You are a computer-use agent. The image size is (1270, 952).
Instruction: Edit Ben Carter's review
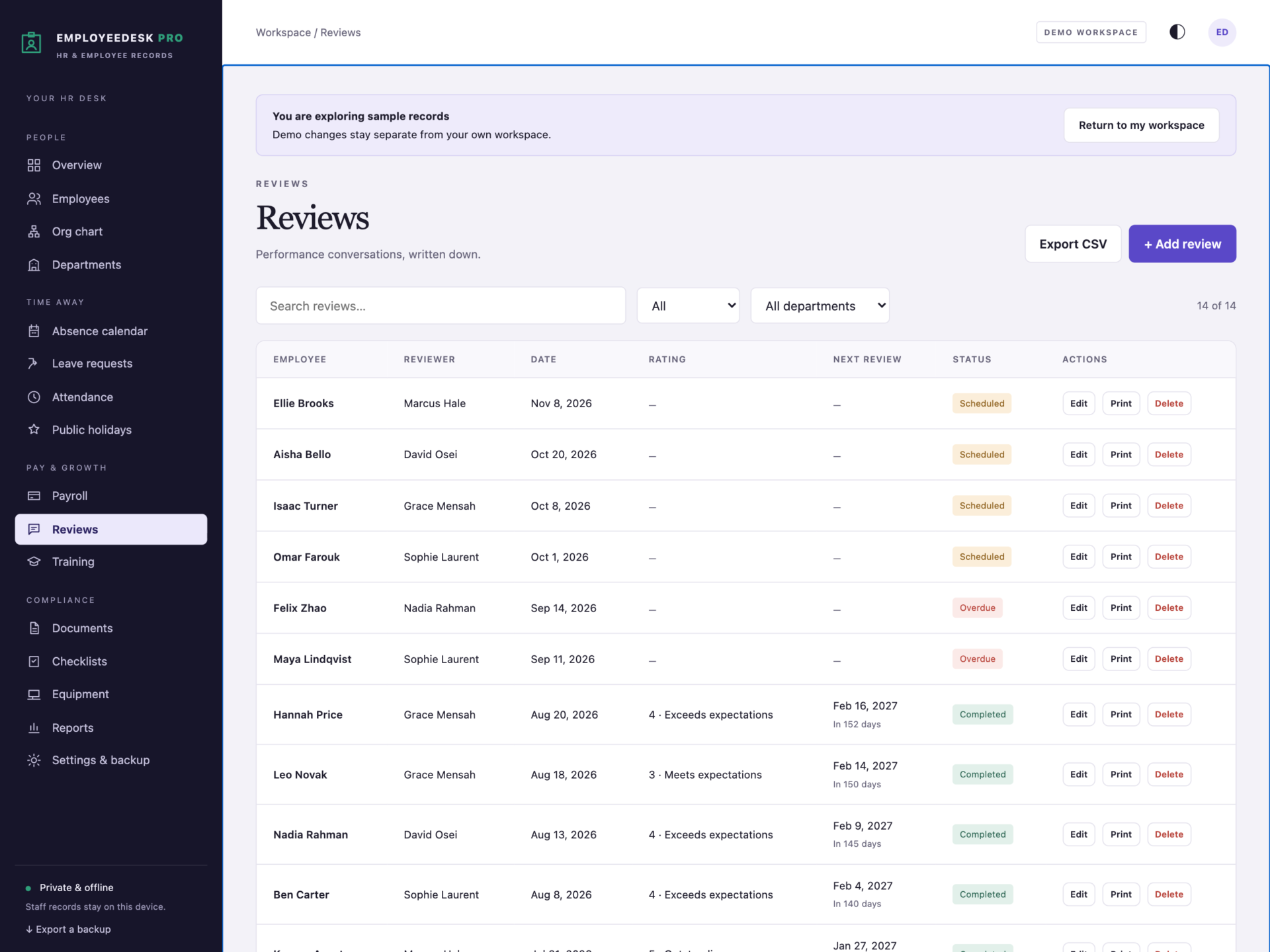click(1078, 894)
